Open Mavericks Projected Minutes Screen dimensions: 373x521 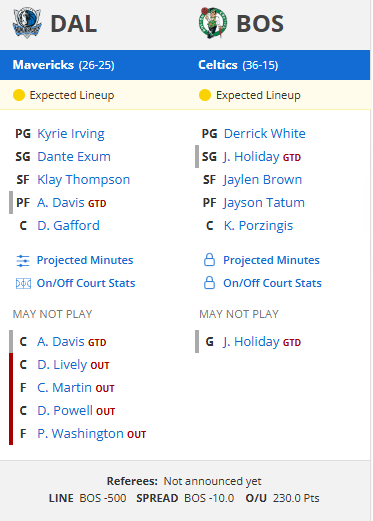(85, 260)
